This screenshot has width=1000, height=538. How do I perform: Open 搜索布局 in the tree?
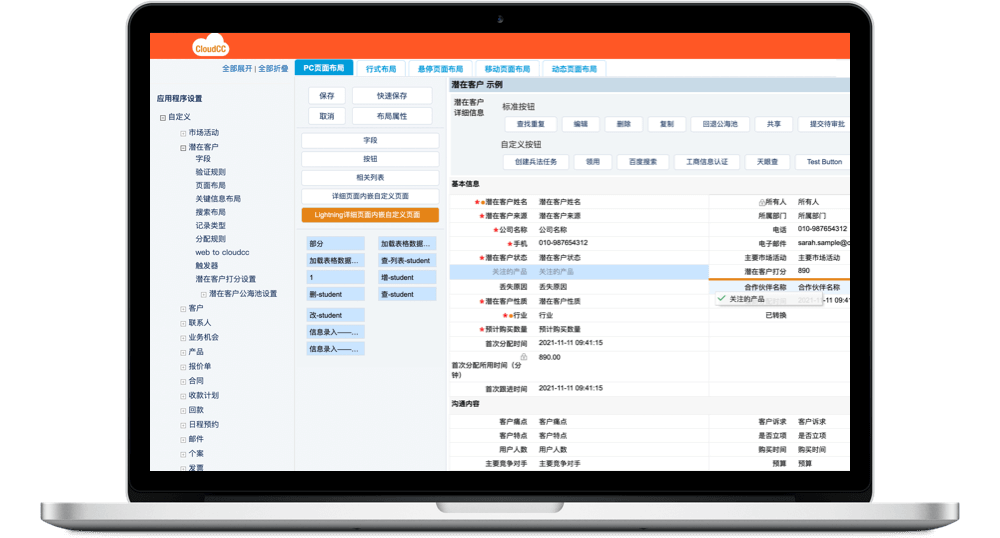pos(210,212)
